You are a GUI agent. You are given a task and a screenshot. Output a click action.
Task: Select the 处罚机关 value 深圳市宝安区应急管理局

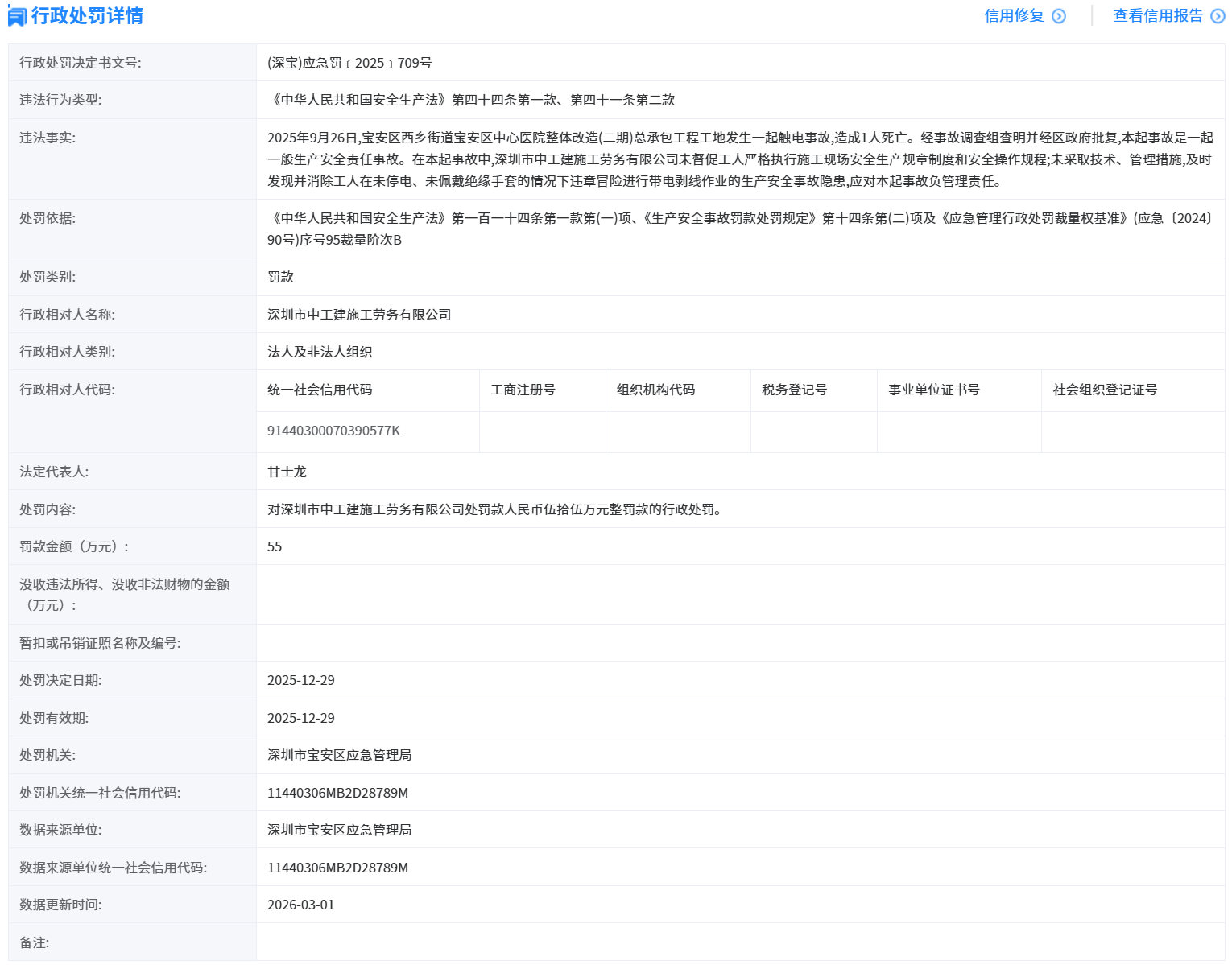(339, 755)
